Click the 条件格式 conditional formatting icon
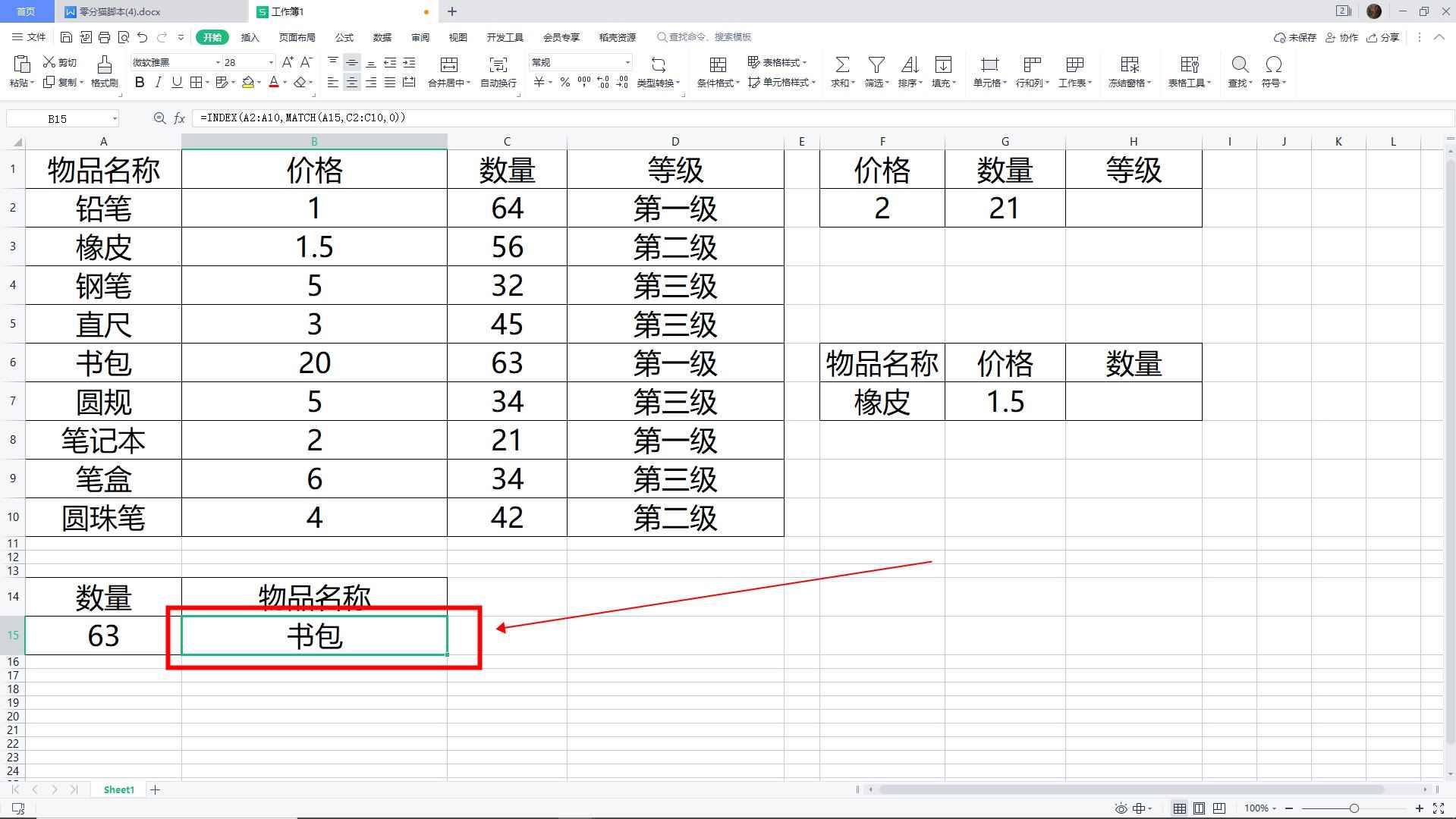Image resolution: width=1456 pixels, height=819 pixels. [716, 67]
